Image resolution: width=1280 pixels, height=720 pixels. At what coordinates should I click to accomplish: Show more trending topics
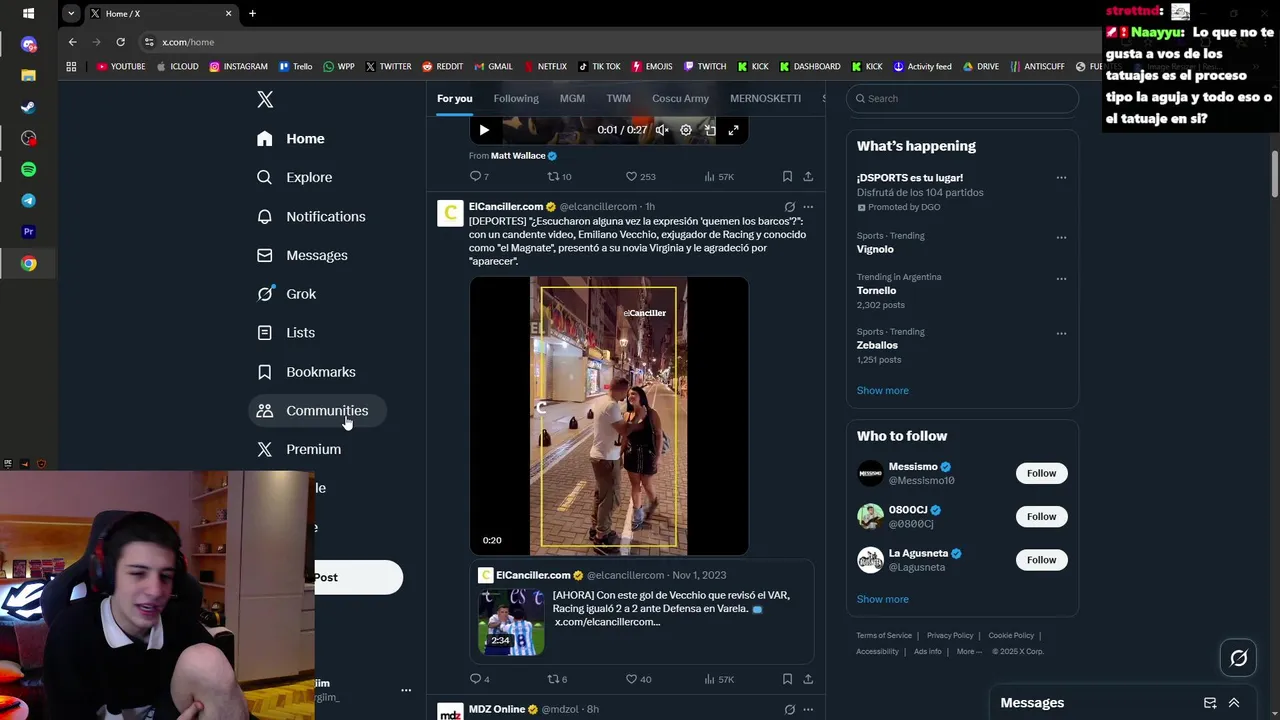[882, 390]
